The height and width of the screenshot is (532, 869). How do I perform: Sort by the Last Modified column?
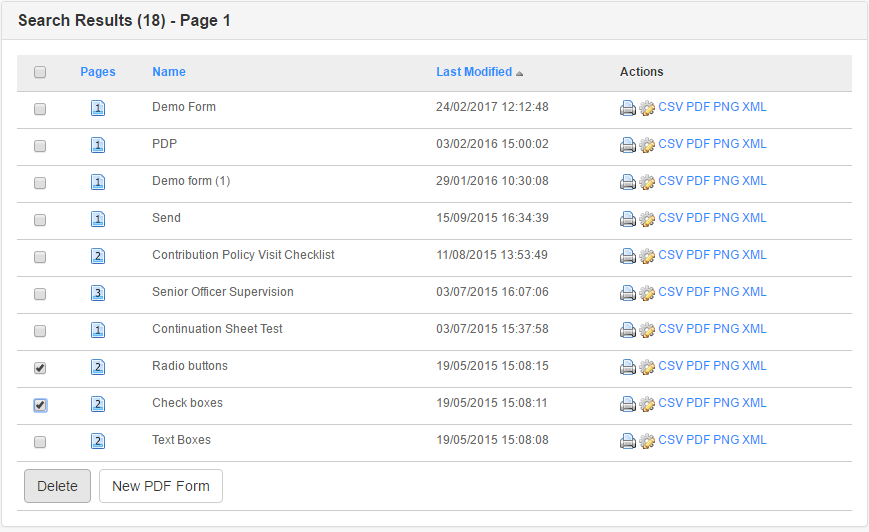tap(474, 72)
